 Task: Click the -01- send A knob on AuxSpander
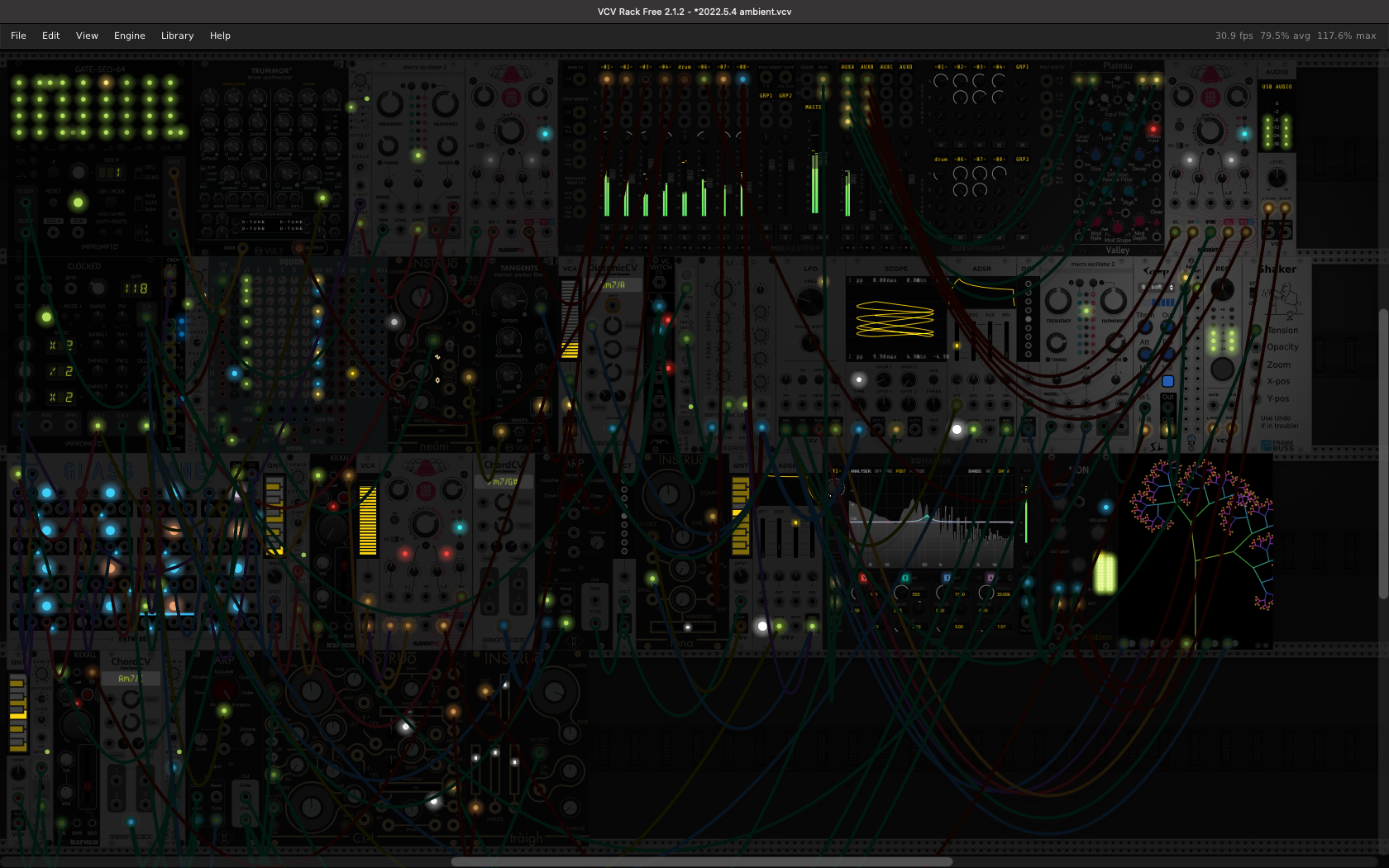point(941,81)
